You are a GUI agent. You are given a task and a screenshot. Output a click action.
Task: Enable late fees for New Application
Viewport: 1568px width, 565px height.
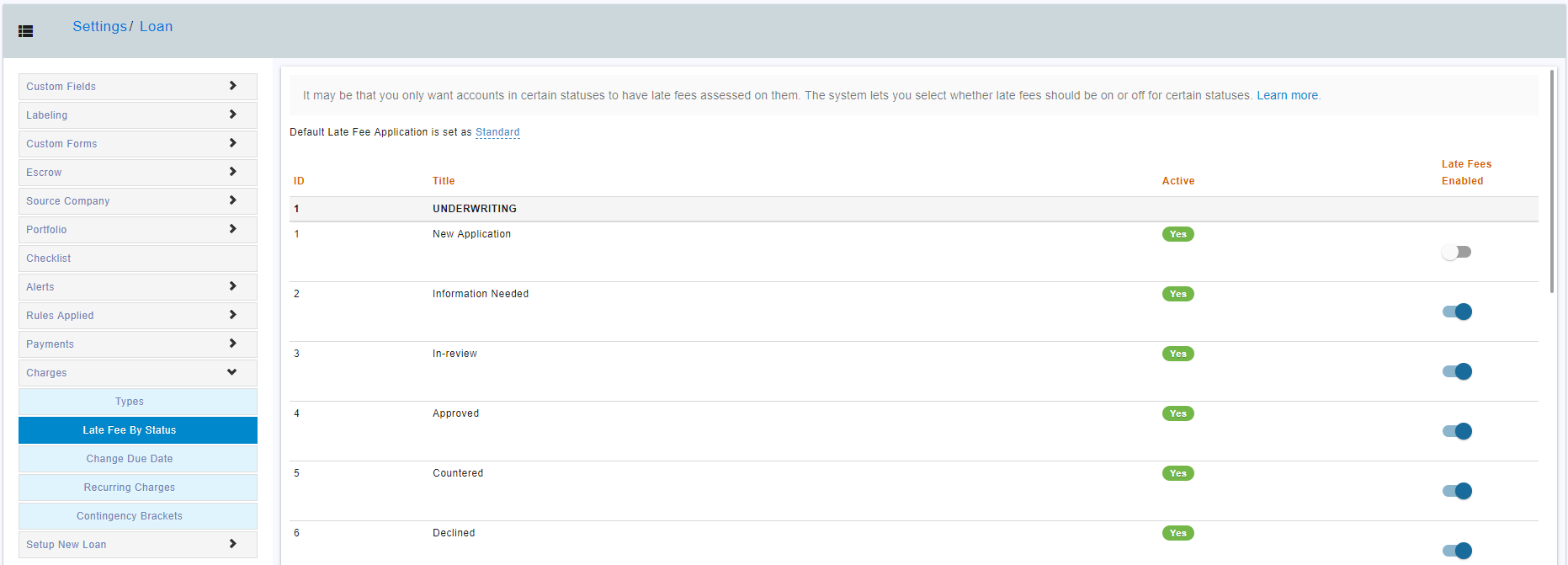[1456, 252]
